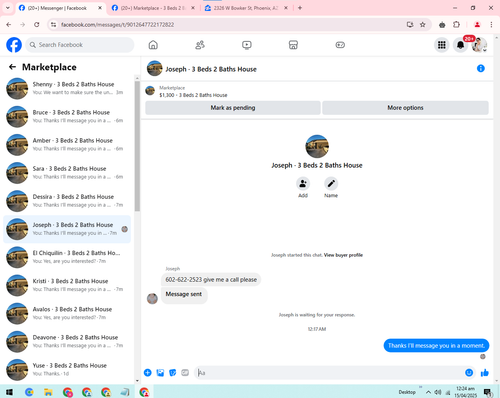Click More options button

(405, 108)
